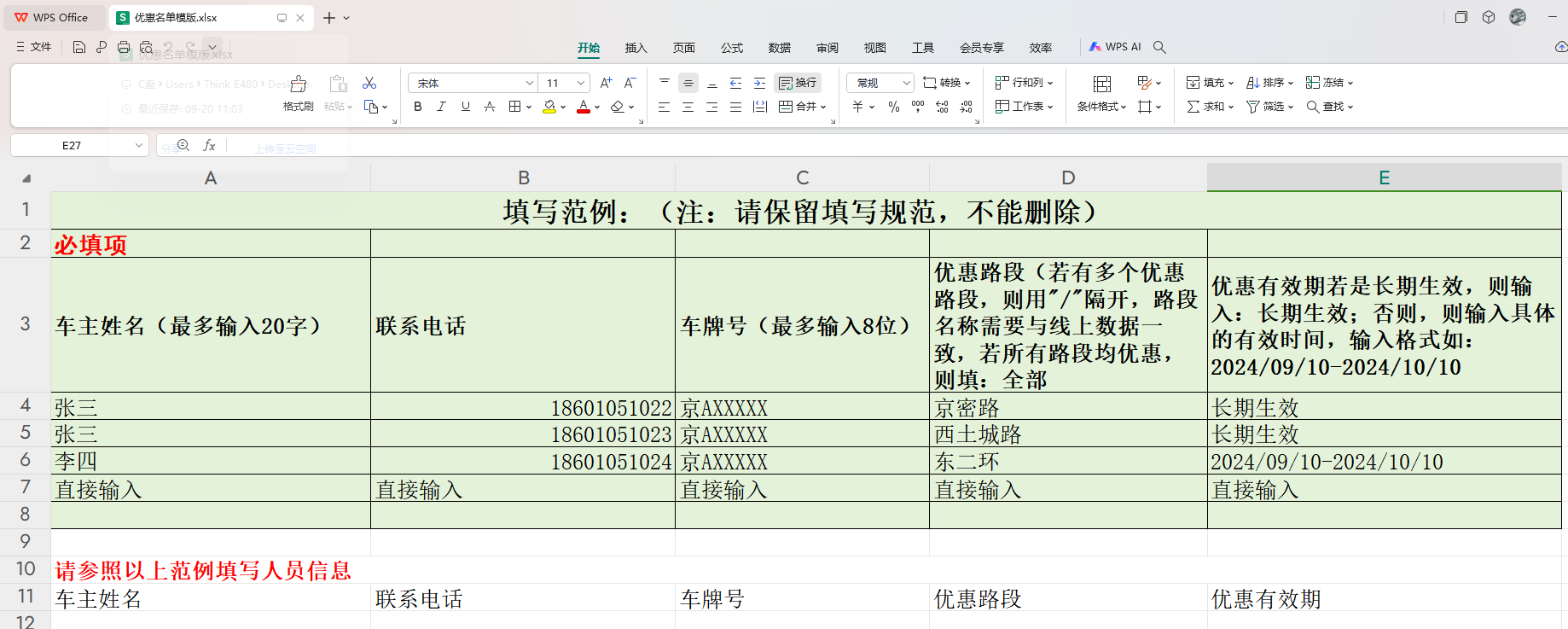Click the save icon in quick access bar
The image size is (1568, 629).
click(x=79, y=47)
